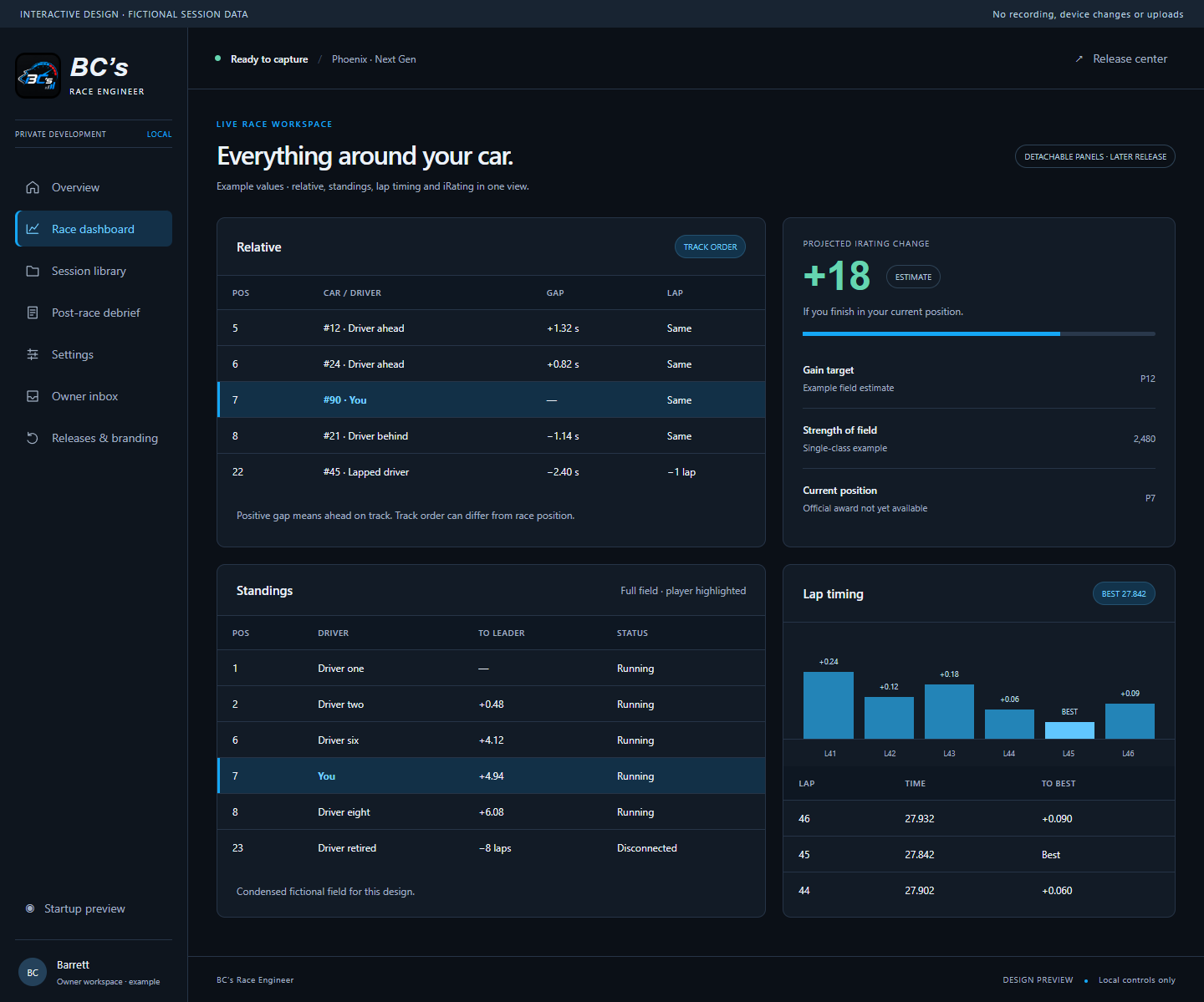
Task: Open the Overview page
Action: (94, 187)
